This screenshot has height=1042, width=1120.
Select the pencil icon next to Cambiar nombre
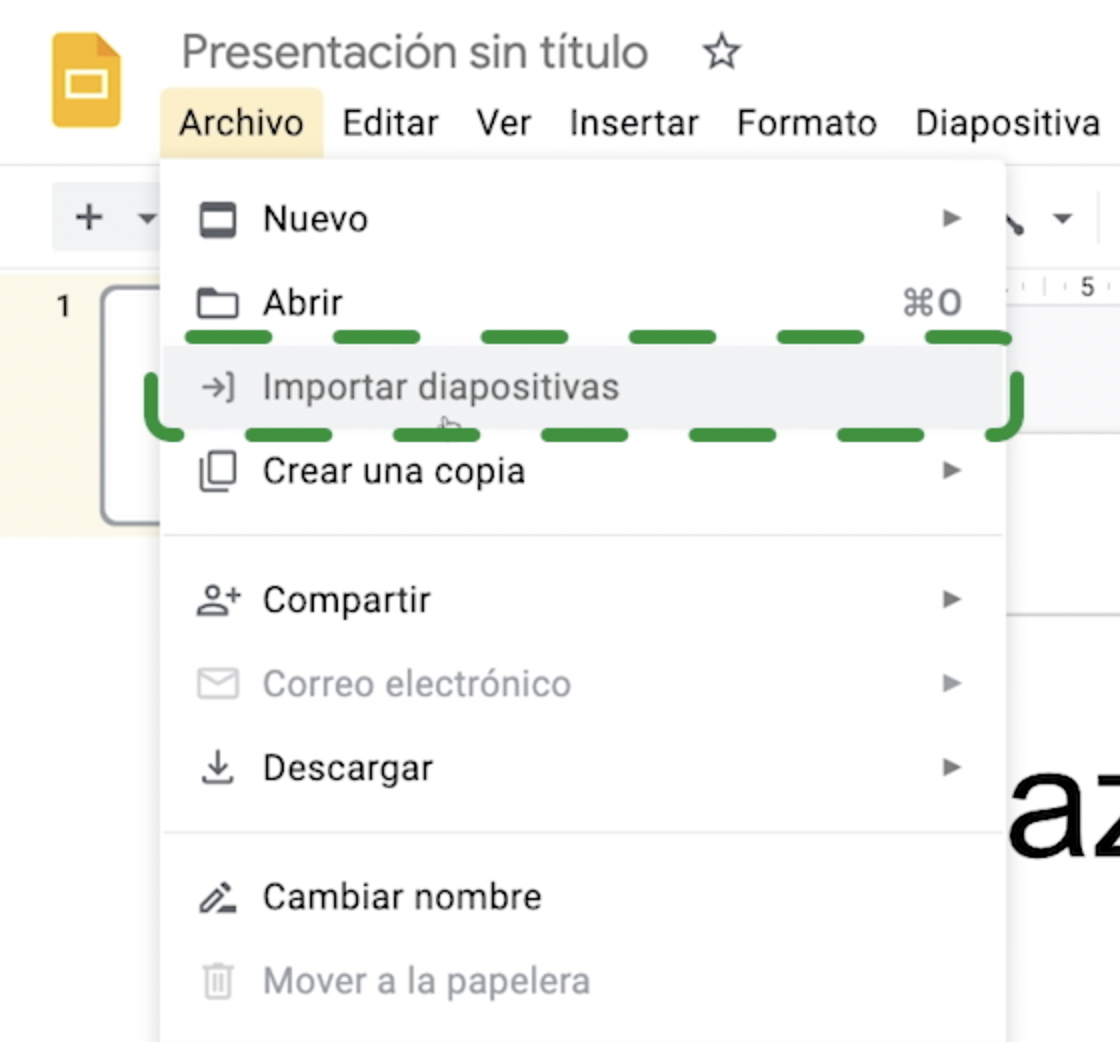pos(218,897)
